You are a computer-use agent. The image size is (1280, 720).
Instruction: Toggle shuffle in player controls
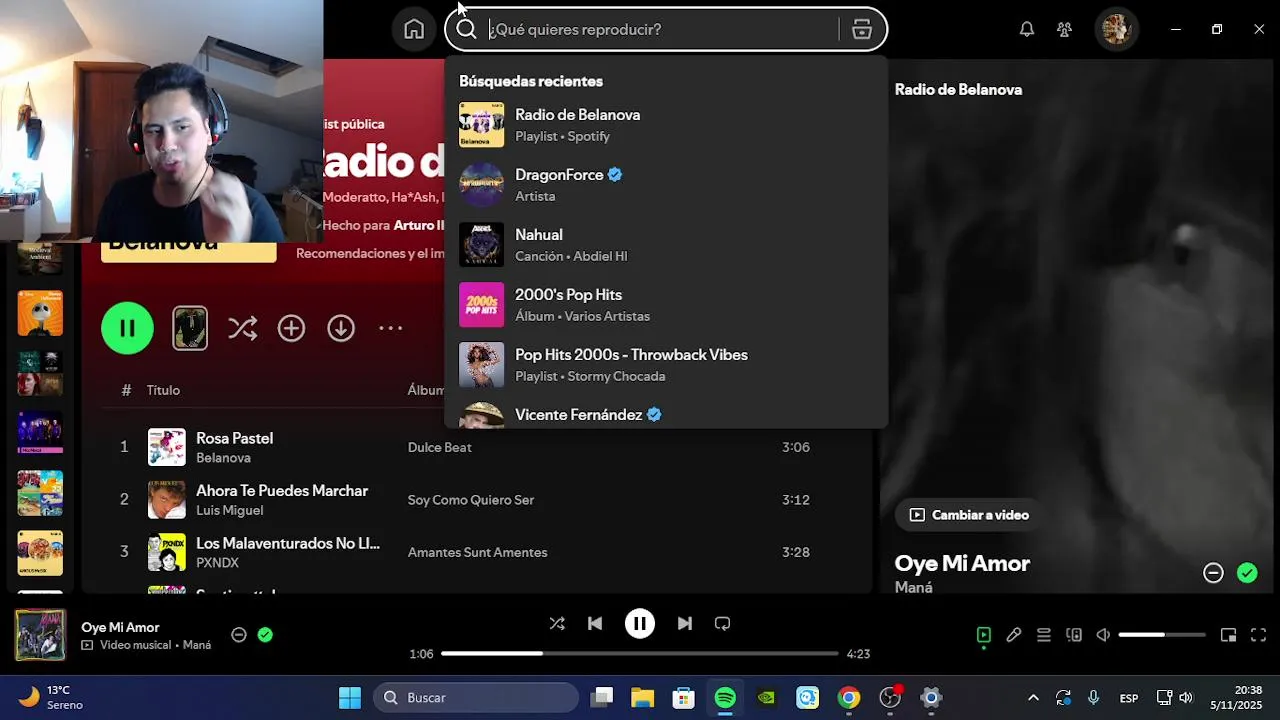557,623
